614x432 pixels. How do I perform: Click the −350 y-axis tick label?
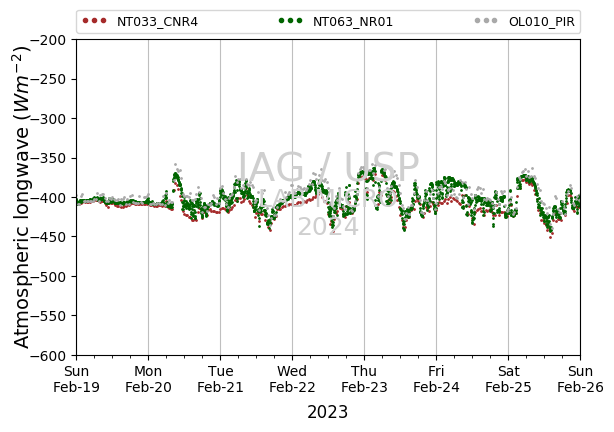point(50,158)
